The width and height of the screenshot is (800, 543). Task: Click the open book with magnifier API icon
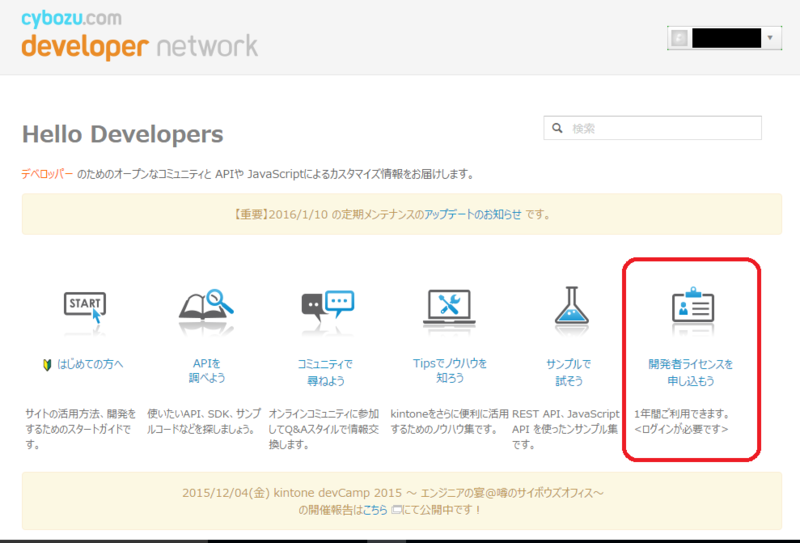coord(206,306)
